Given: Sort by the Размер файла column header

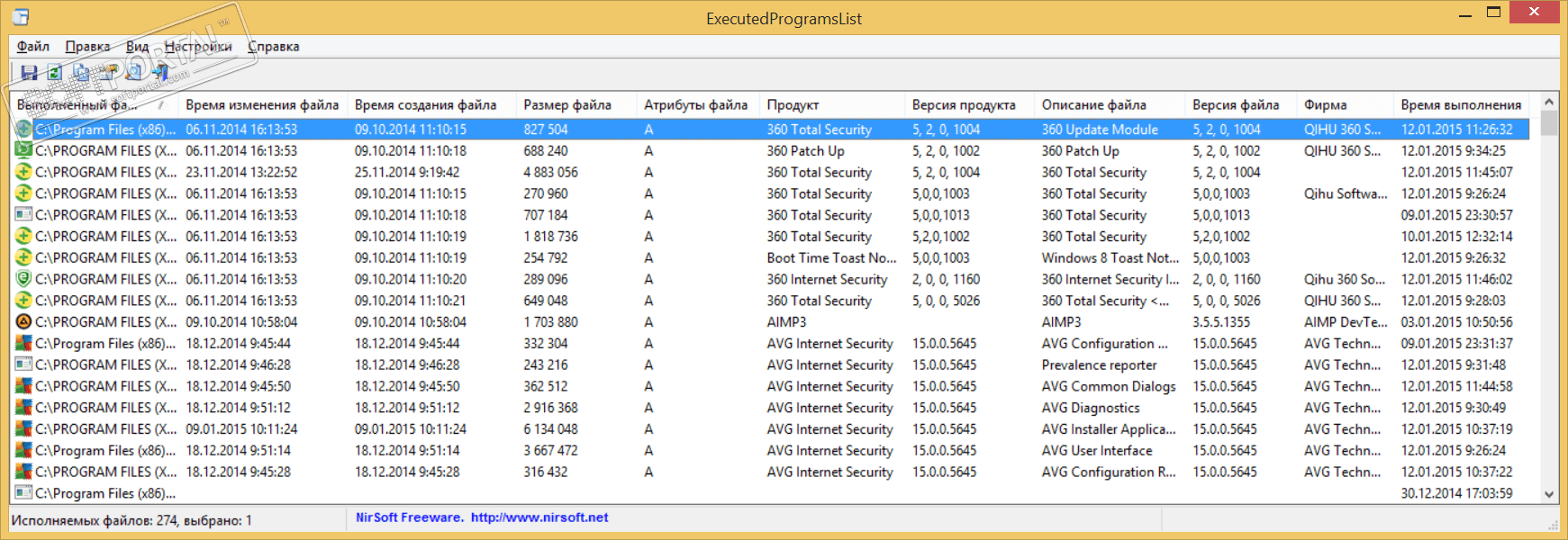Looking at the screenshot, I should tap(567, 105).
